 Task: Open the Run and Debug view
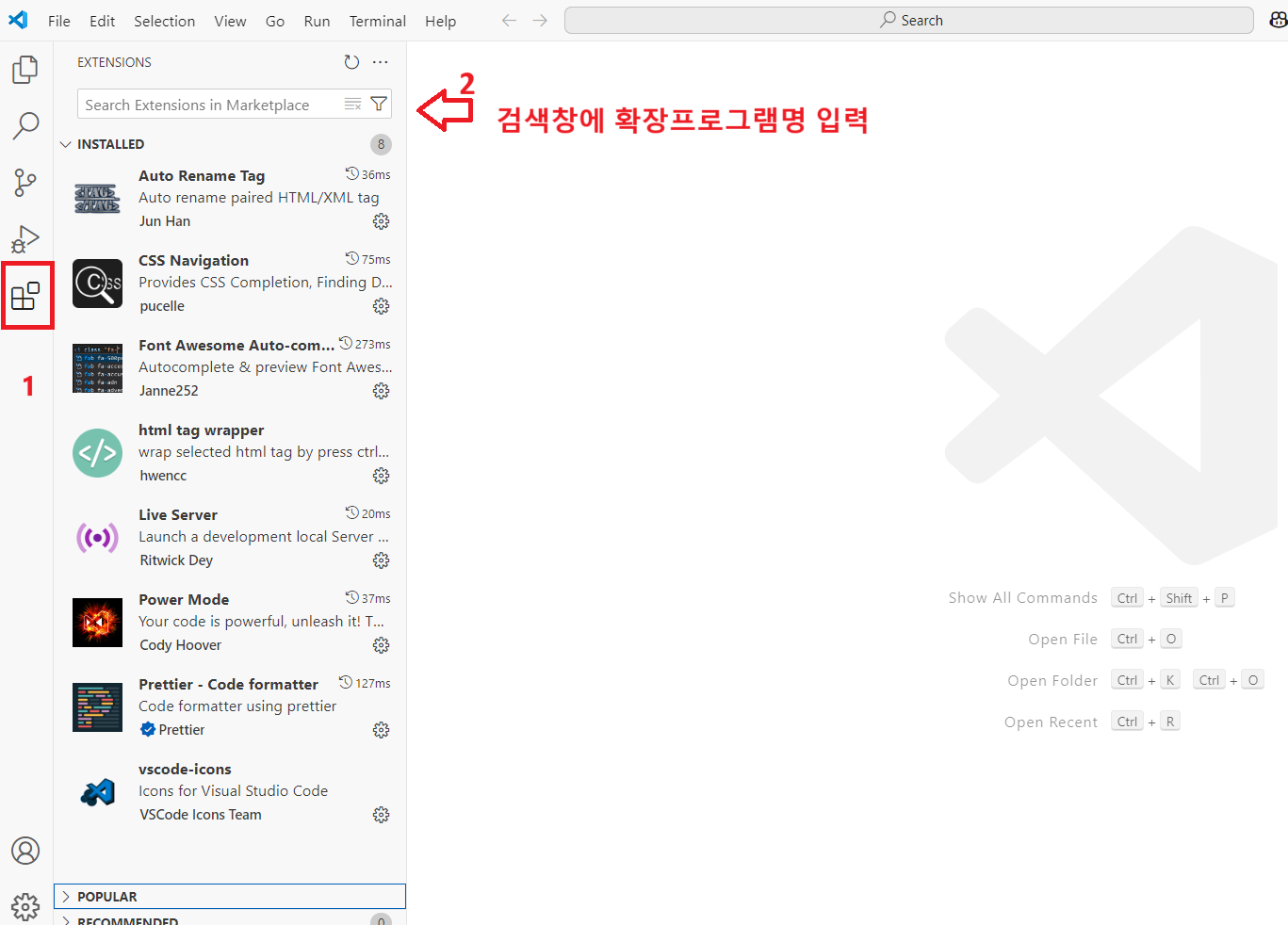click(25, 239)
